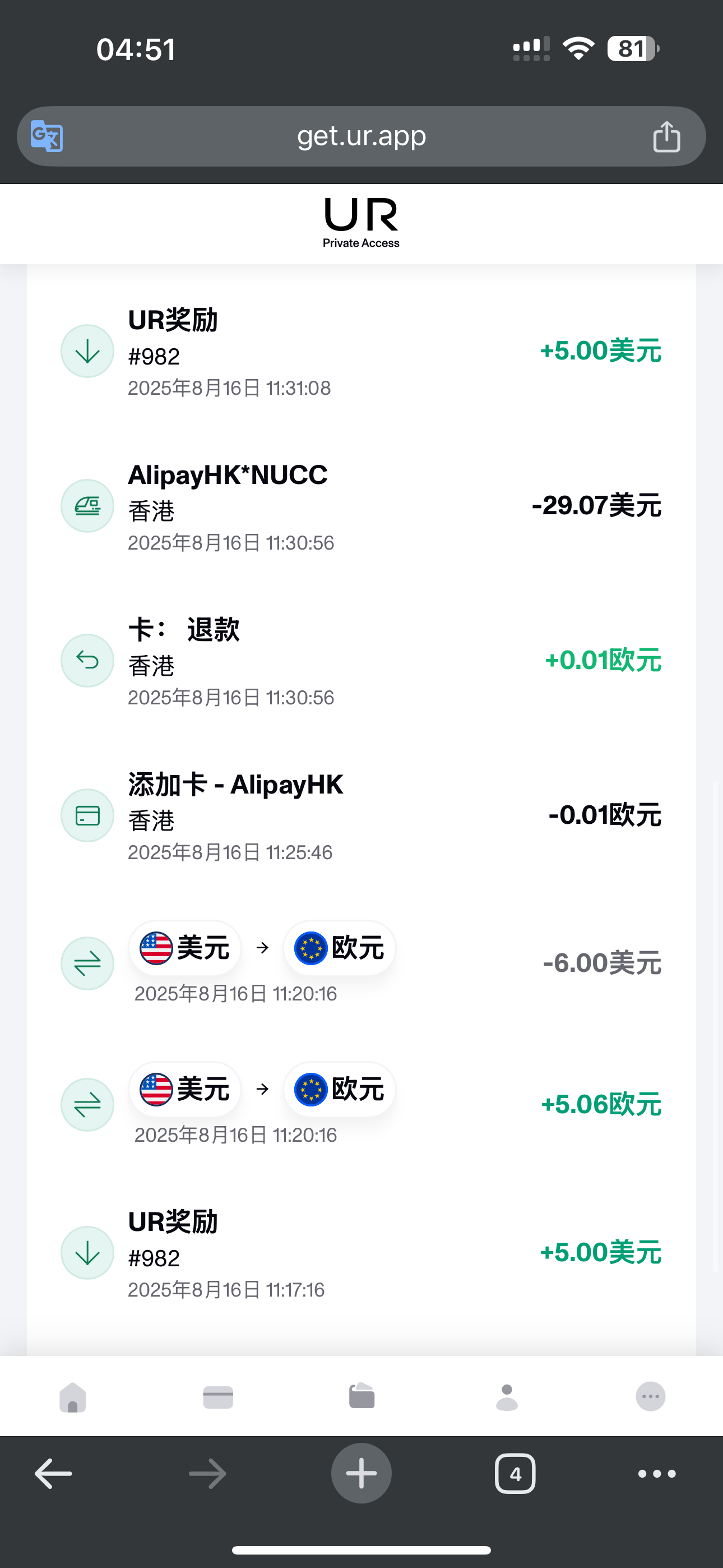Open the 卡：退款 refund transaction
The height and width of the screenshot is (1568, 723).
point(361,661)
